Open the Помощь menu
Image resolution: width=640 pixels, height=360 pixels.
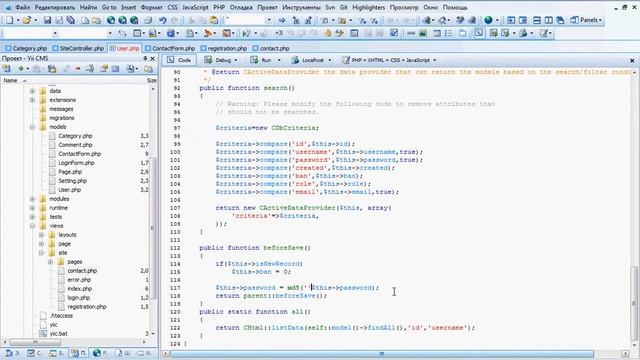pyautogui.click(x=455, y=7)
